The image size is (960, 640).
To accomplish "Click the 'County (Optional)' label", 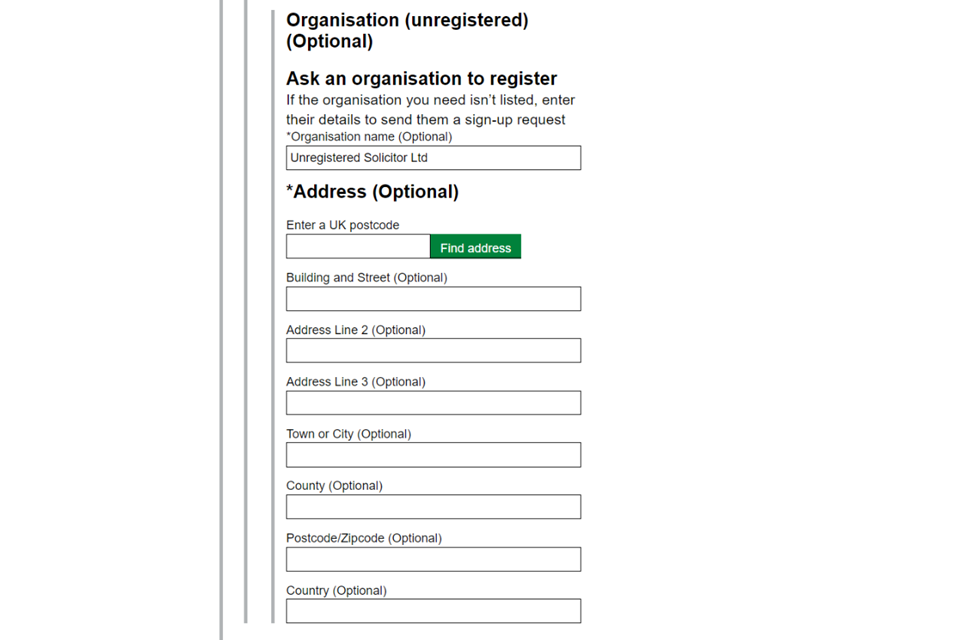I will 334,486.
